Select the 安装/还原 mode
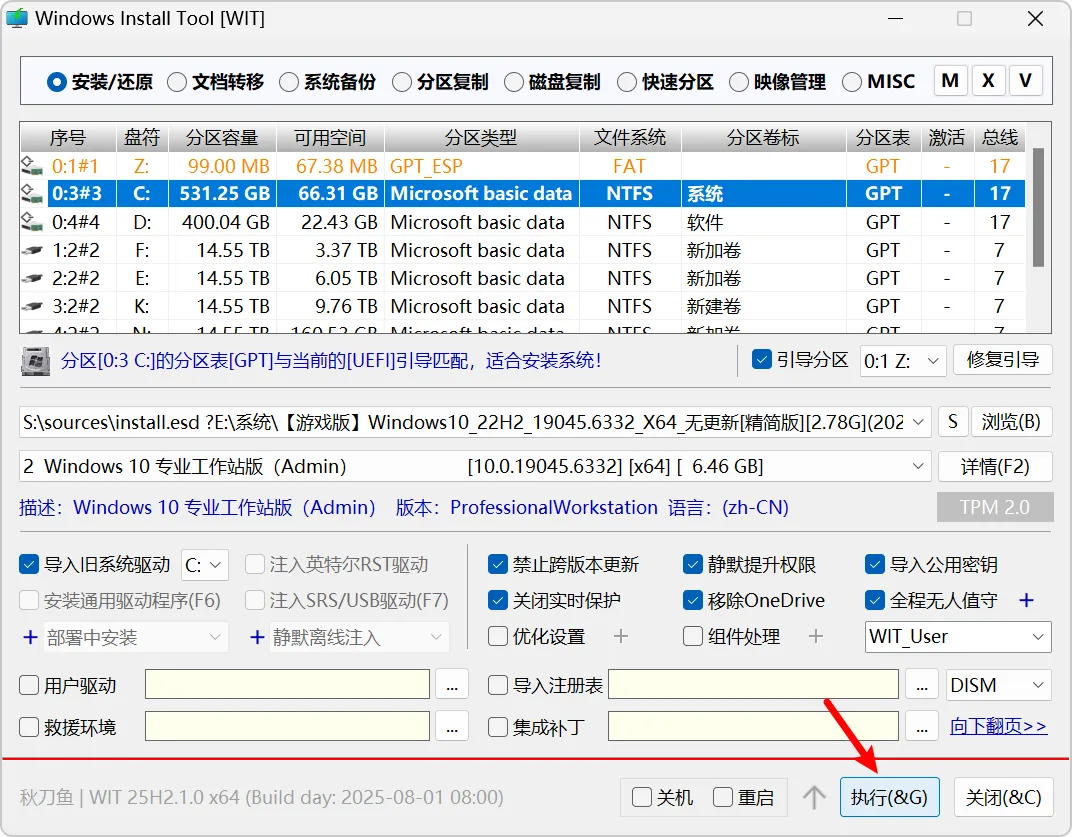 100,82
